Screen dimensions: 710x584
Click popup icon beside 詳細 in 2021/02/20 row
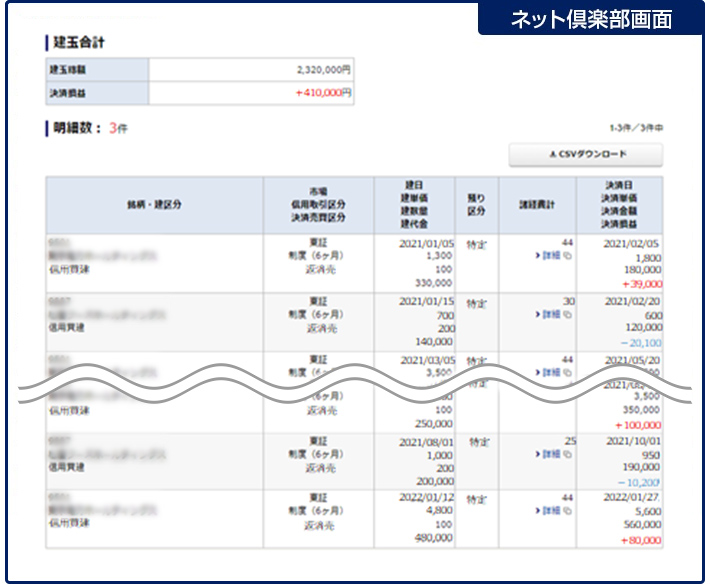click(x=568, y=314)
